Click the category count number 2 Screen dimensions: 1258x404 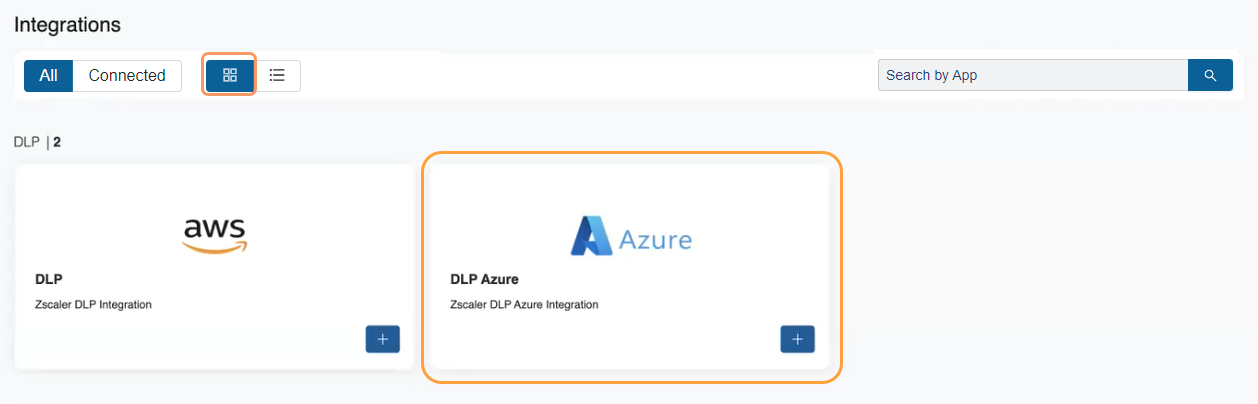(x=57, y=142)
